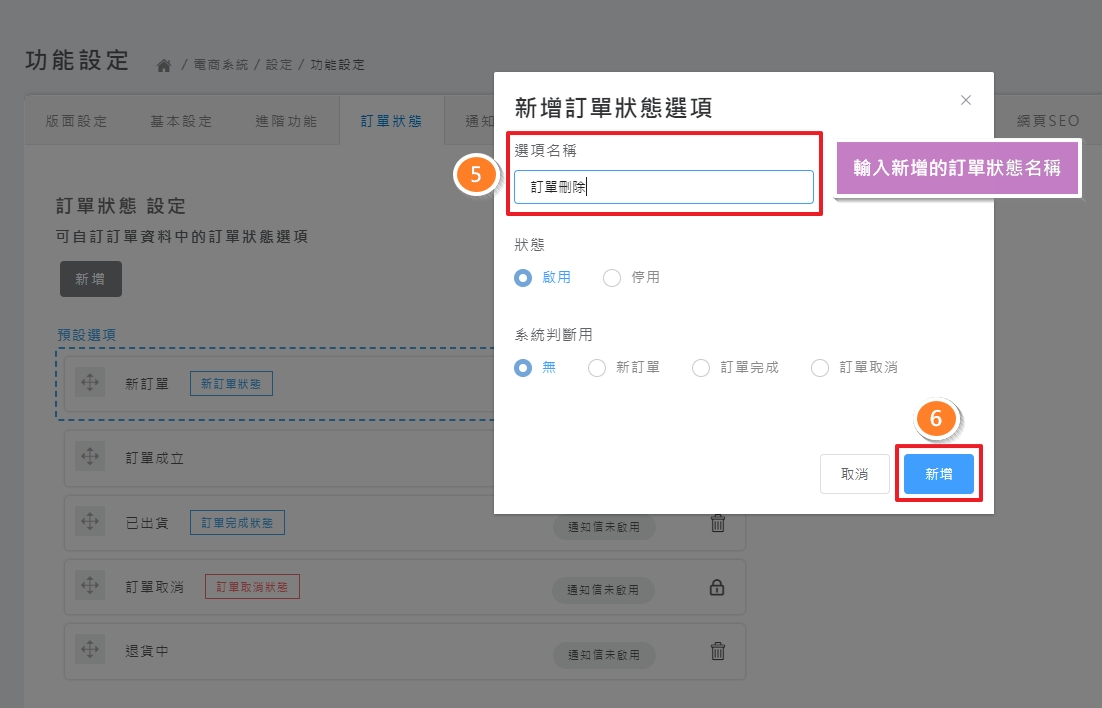
Task: Delete the 退貨中 status with trash icon
Action: coord(717,651)
